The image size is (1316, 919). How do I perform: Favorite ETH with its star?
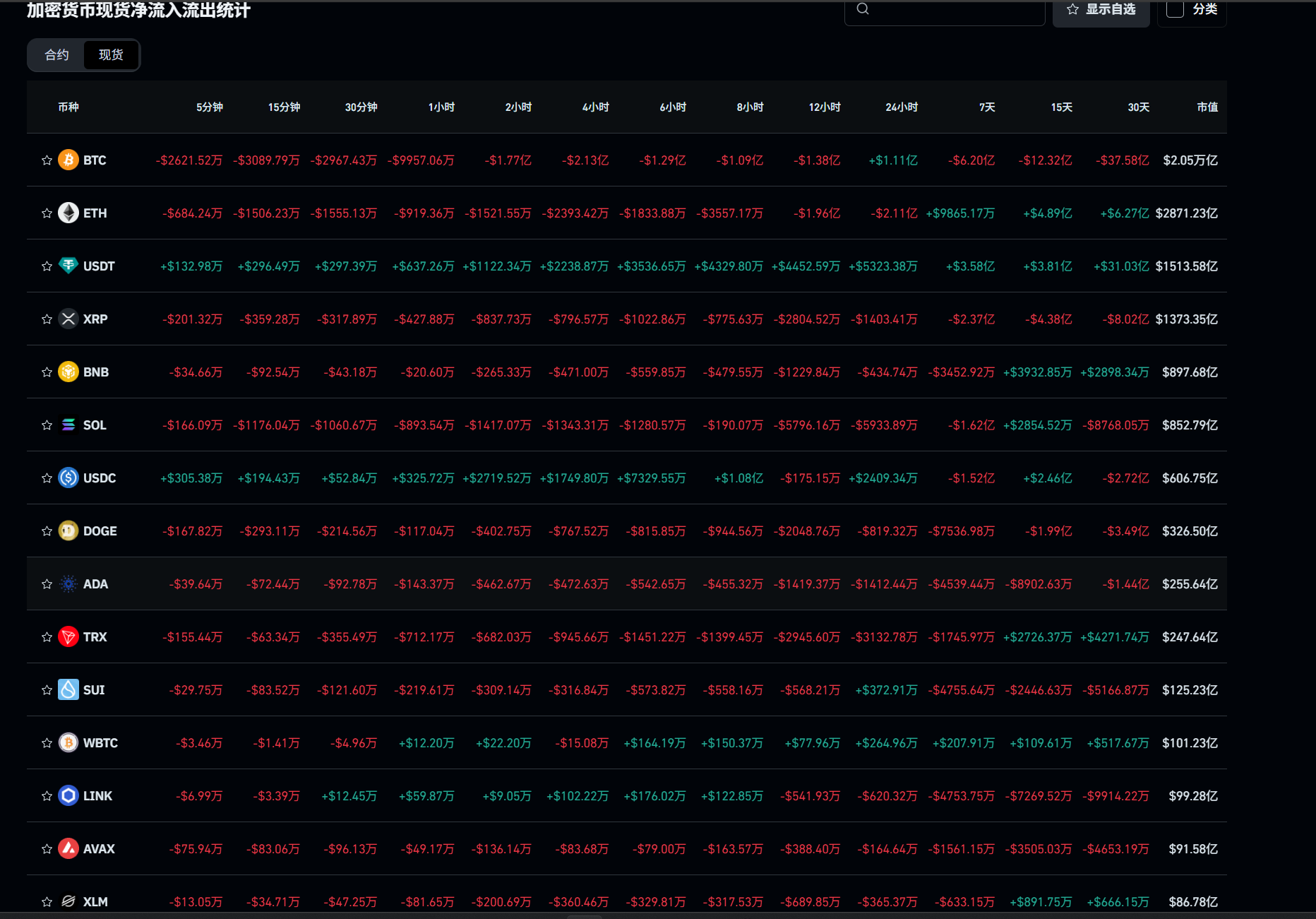[x=47, y=213]
